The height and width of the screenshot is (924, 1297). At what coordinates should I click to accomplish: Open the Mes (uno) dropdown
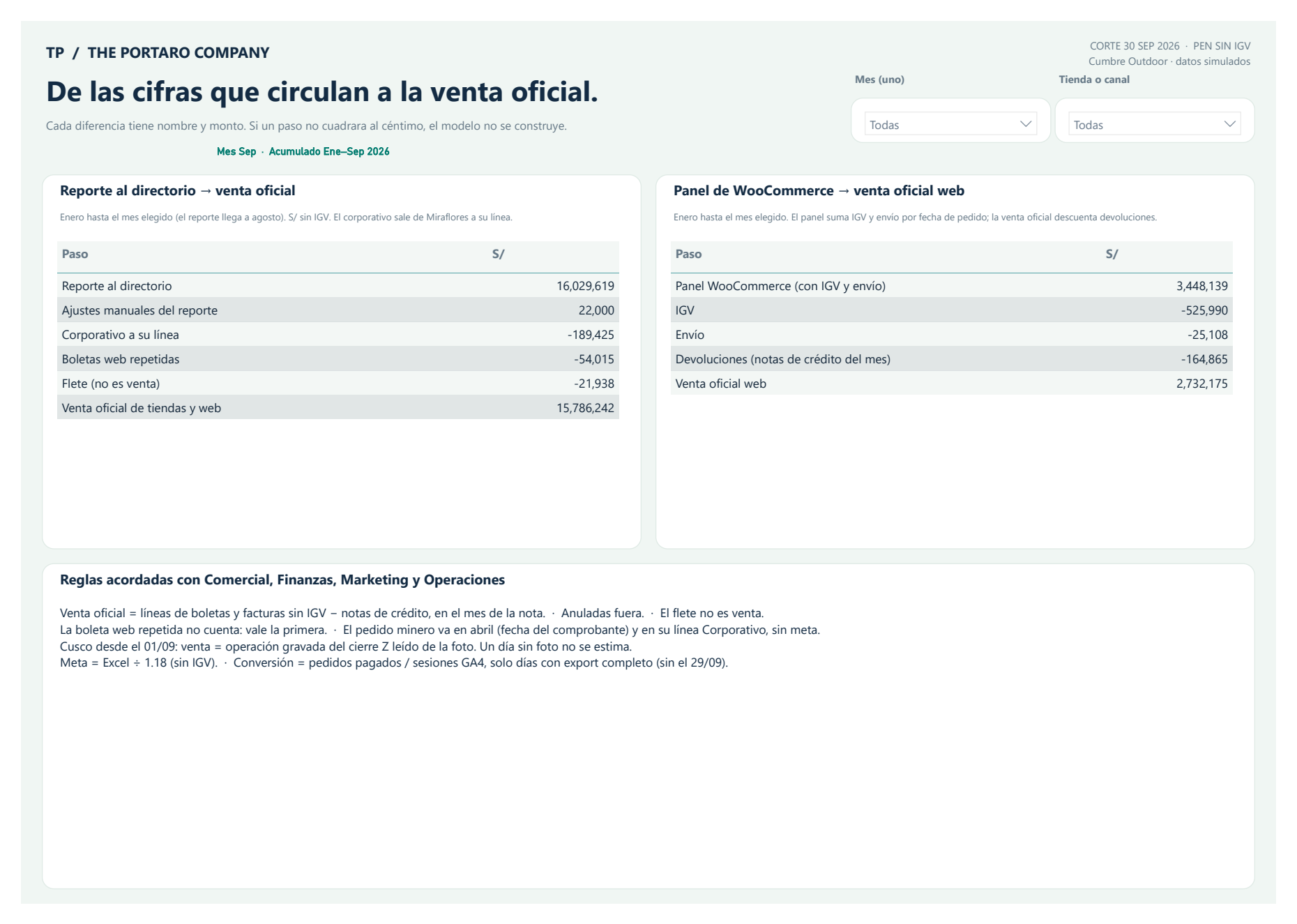tap(950, 124)
